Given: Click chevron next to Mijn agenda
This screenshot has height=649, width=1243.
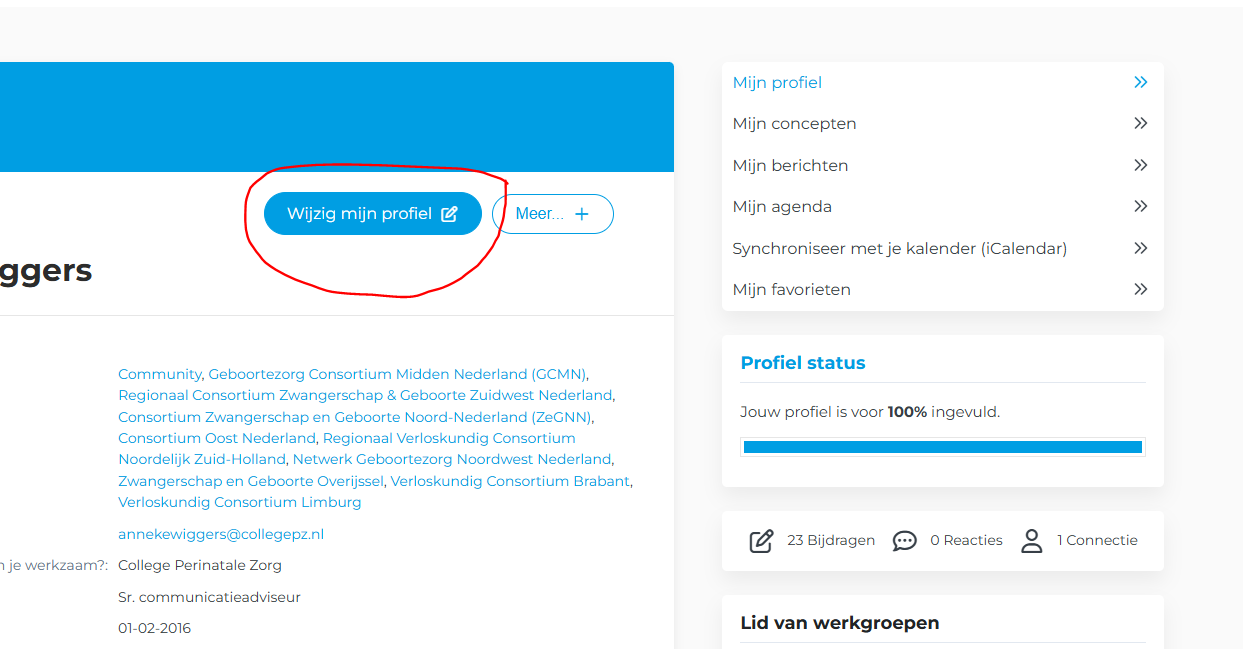Looking at the screenshot, I should point(1140,207).
